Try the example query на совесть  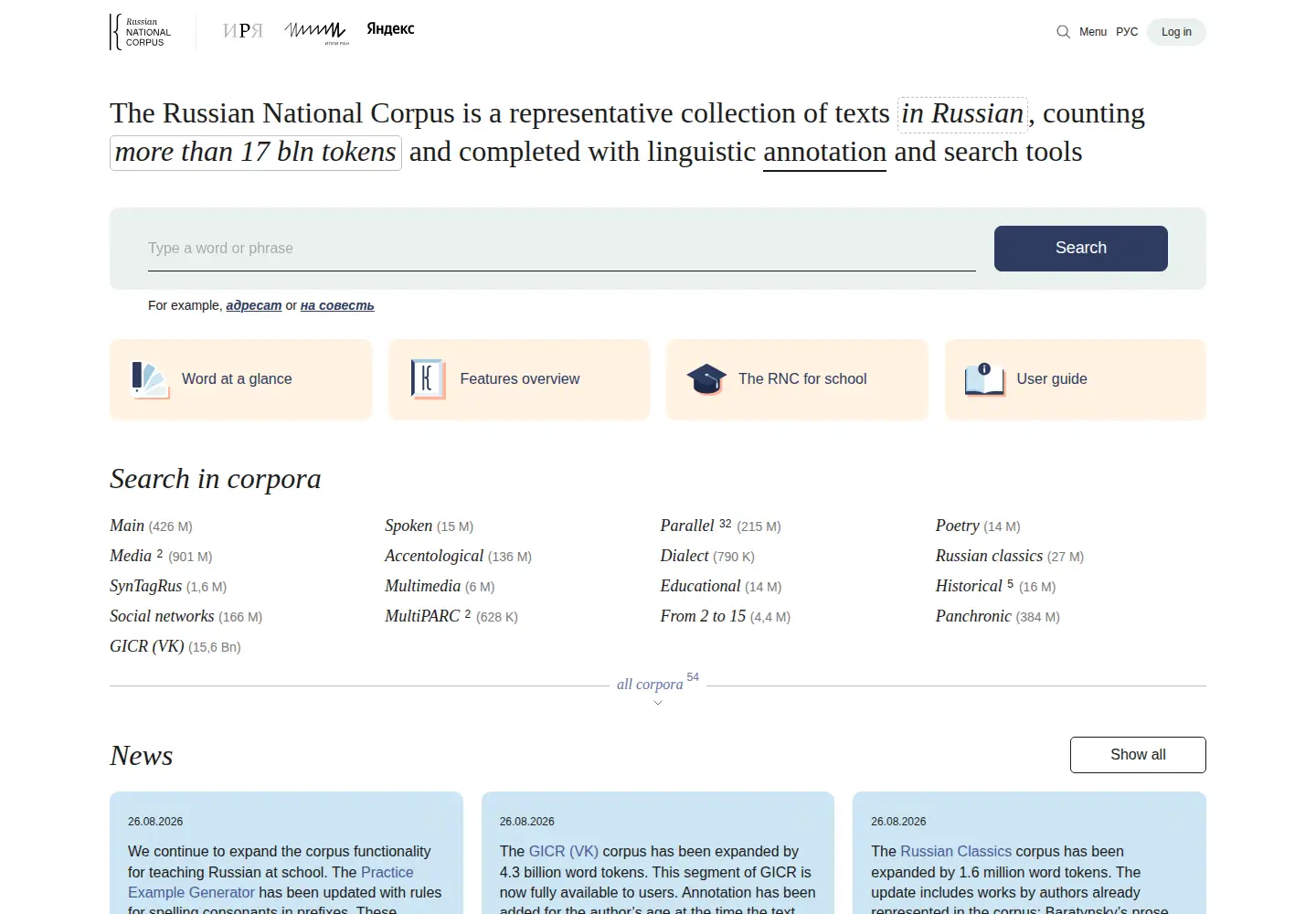(x=337, y=305)
